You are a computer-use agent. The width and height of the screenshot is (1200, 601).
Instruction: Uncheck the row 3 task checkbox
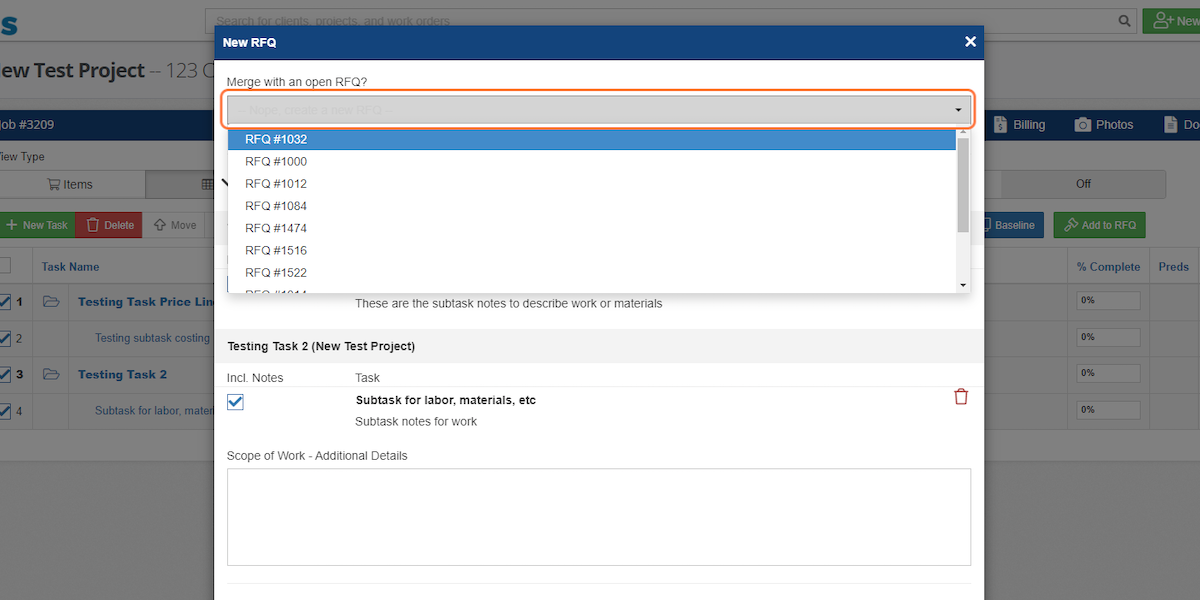point(5,375)
